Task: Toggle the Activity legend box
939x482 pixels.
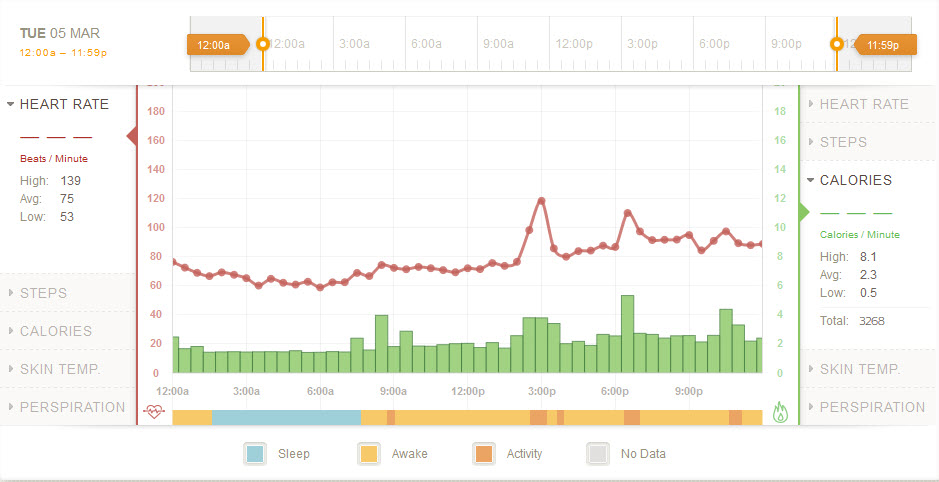Action: tap(484, 454)
